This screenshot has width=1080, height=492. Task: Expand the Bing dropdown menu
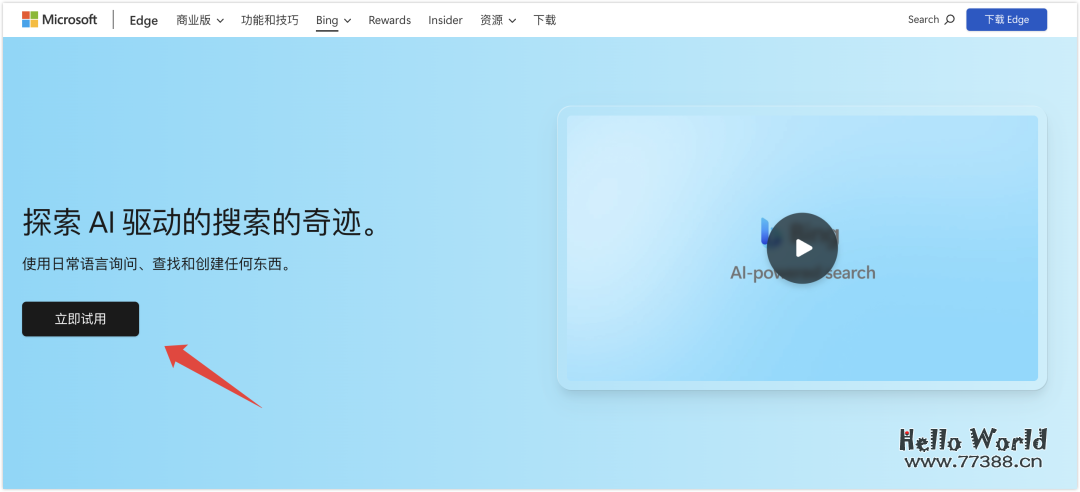pos(333,20)
